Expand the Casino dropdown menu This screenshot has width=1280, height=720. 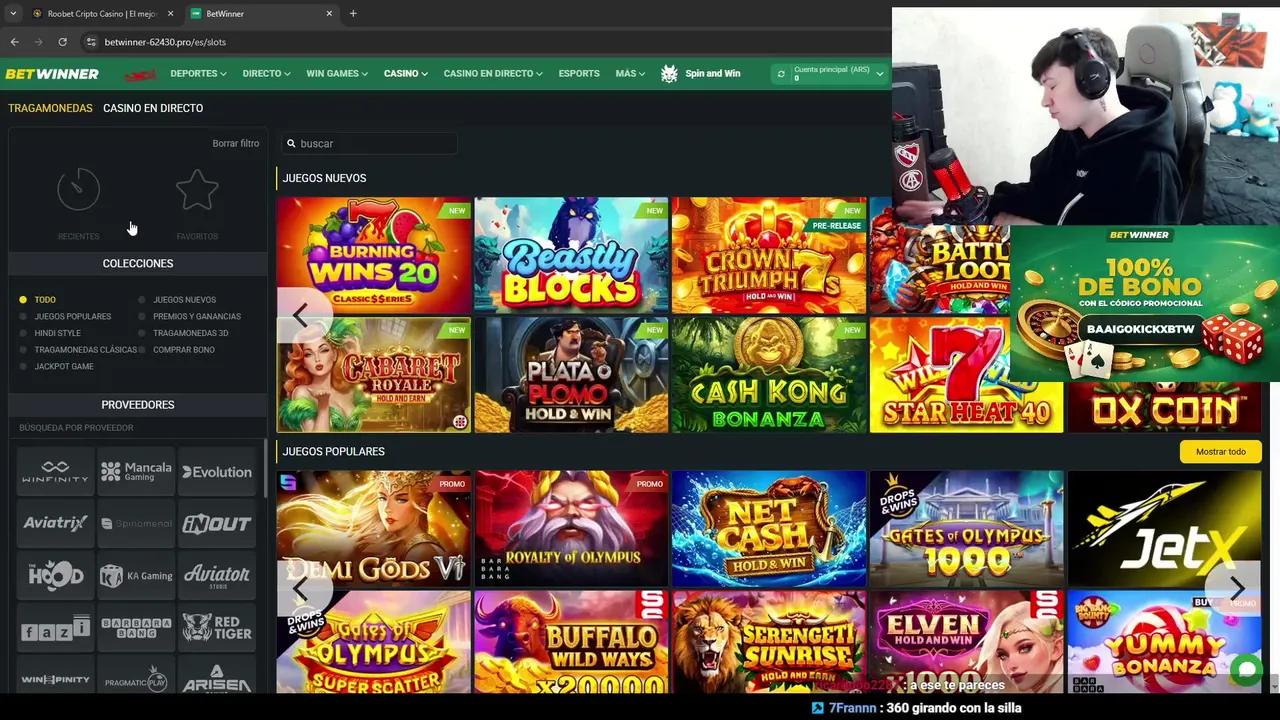406,74
